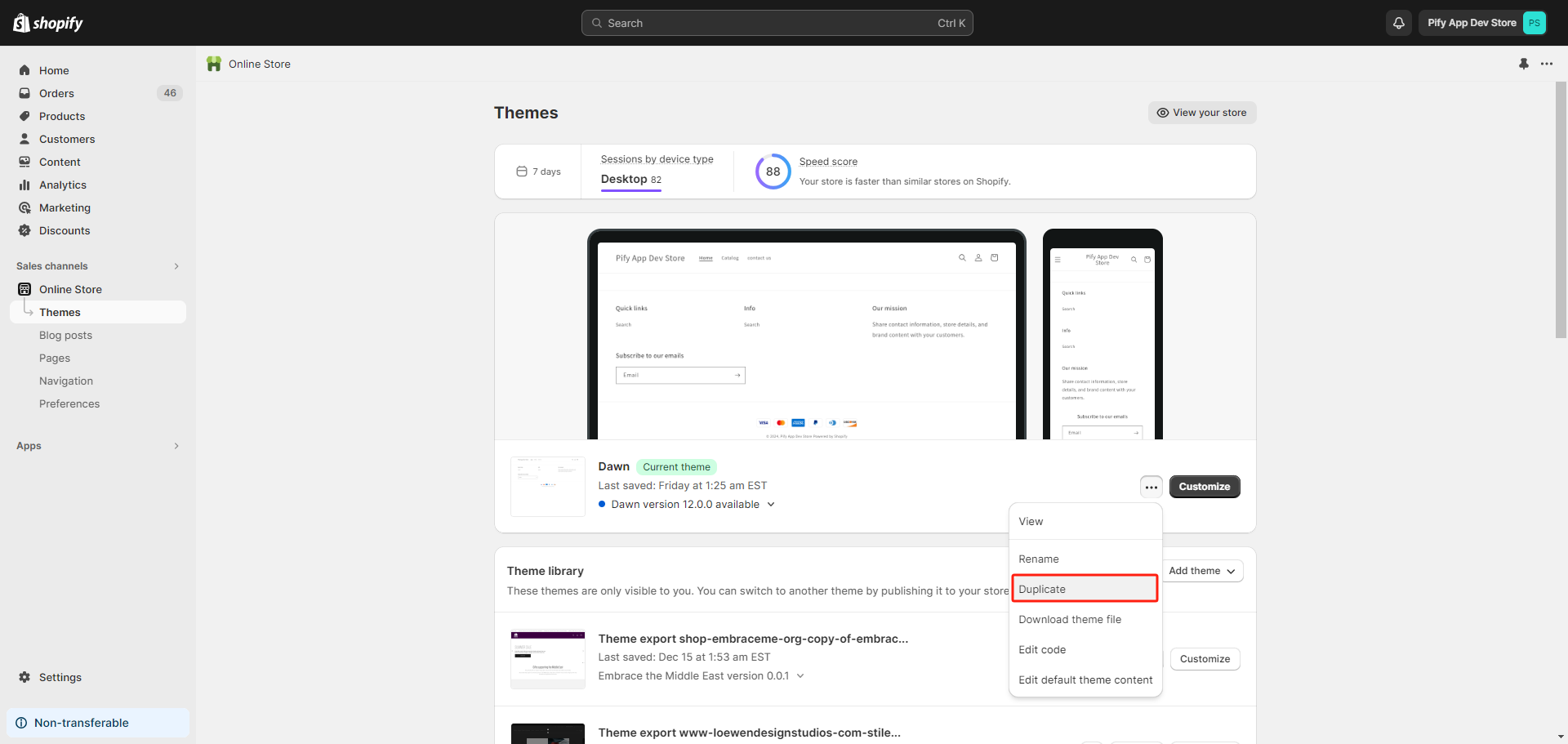Click the Content sidebar icon
The image size is (1568, 744).
[x=24, y=162]
